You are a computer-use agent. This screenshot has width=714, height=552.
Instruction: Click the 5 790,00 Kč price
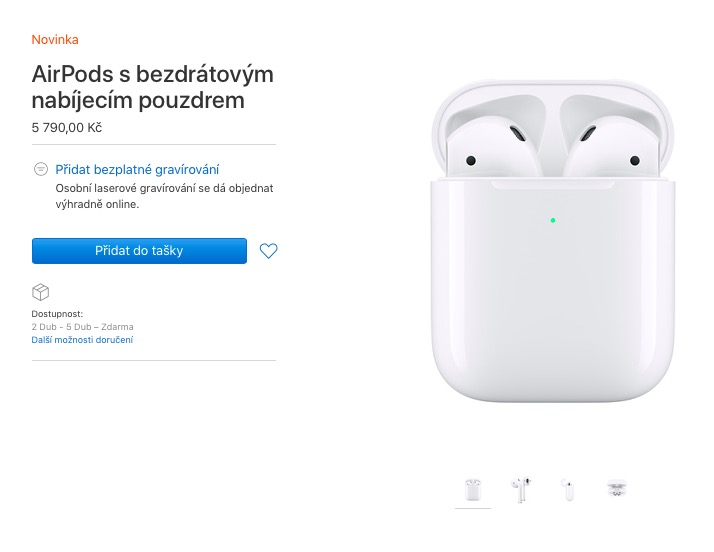point(66,128)
